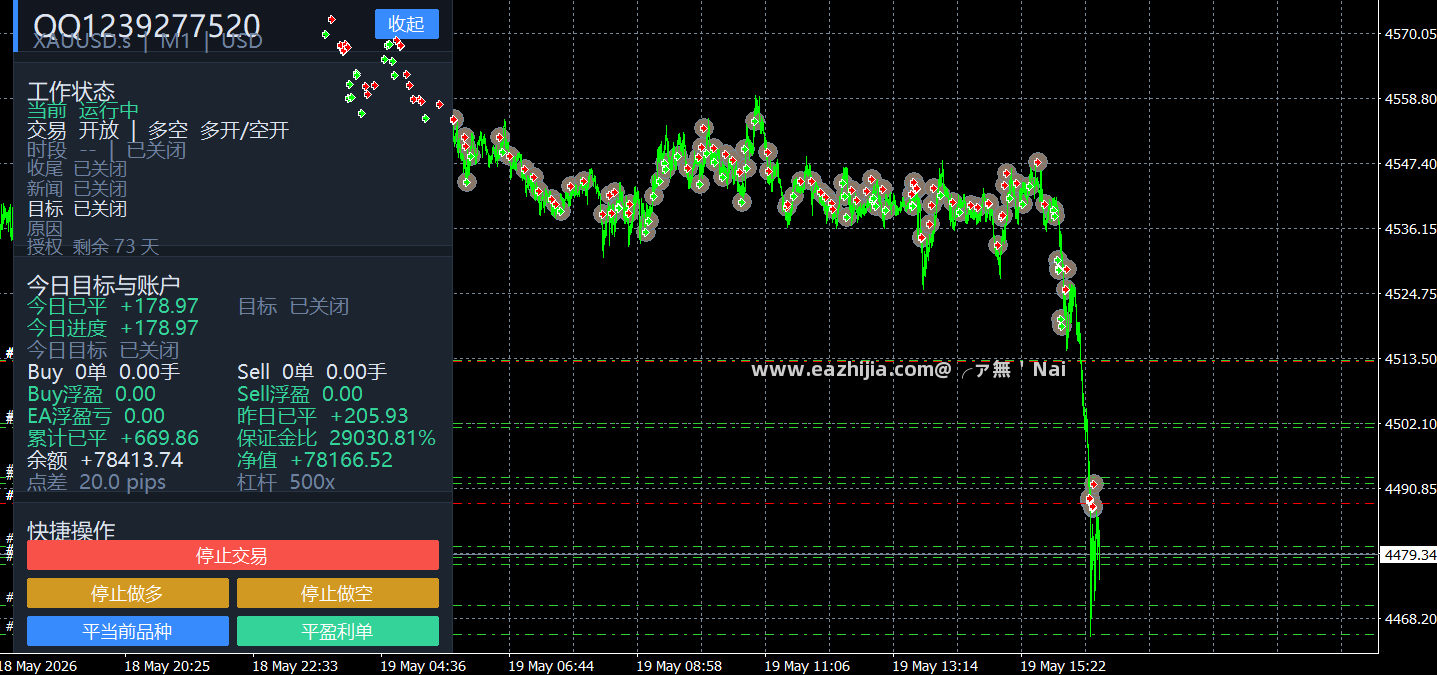Click the 杠杆 500x leverage value

click(286, 482)
